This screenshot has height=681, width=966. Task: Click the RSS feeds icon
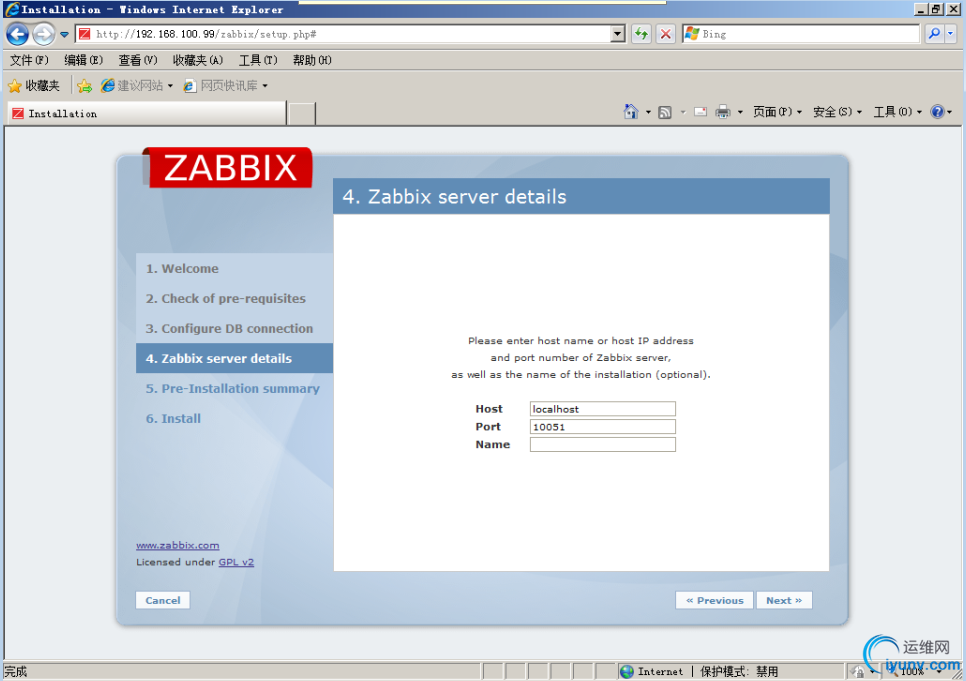(665, 112)
